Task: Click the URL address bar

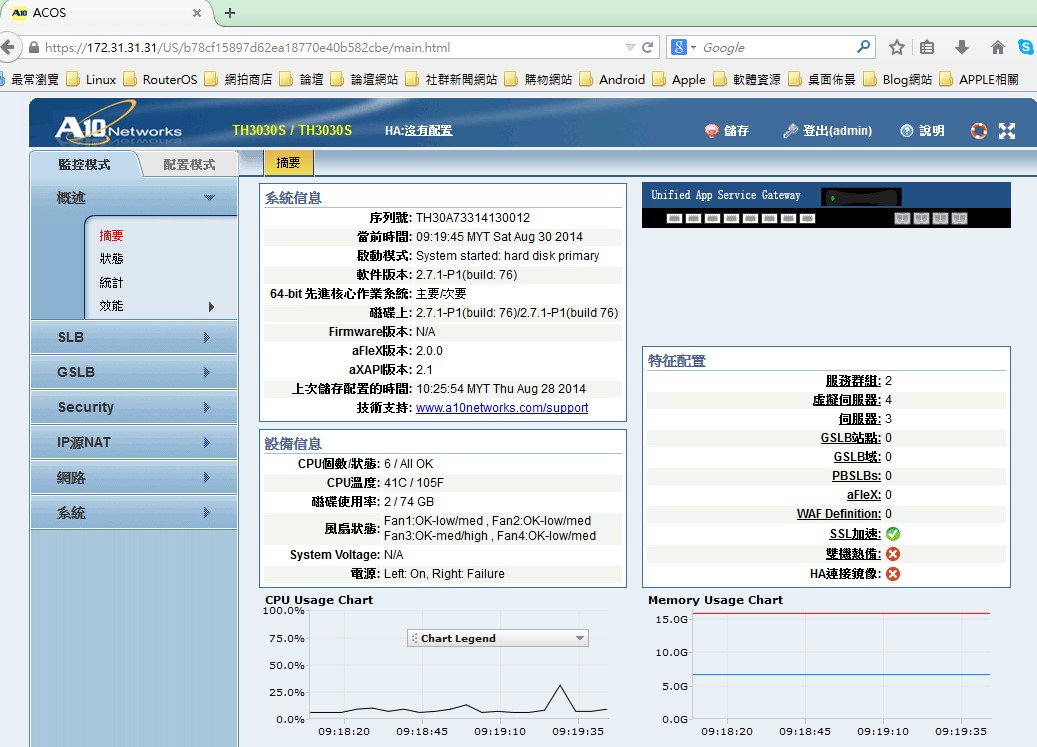Action: tap(331, 48)
